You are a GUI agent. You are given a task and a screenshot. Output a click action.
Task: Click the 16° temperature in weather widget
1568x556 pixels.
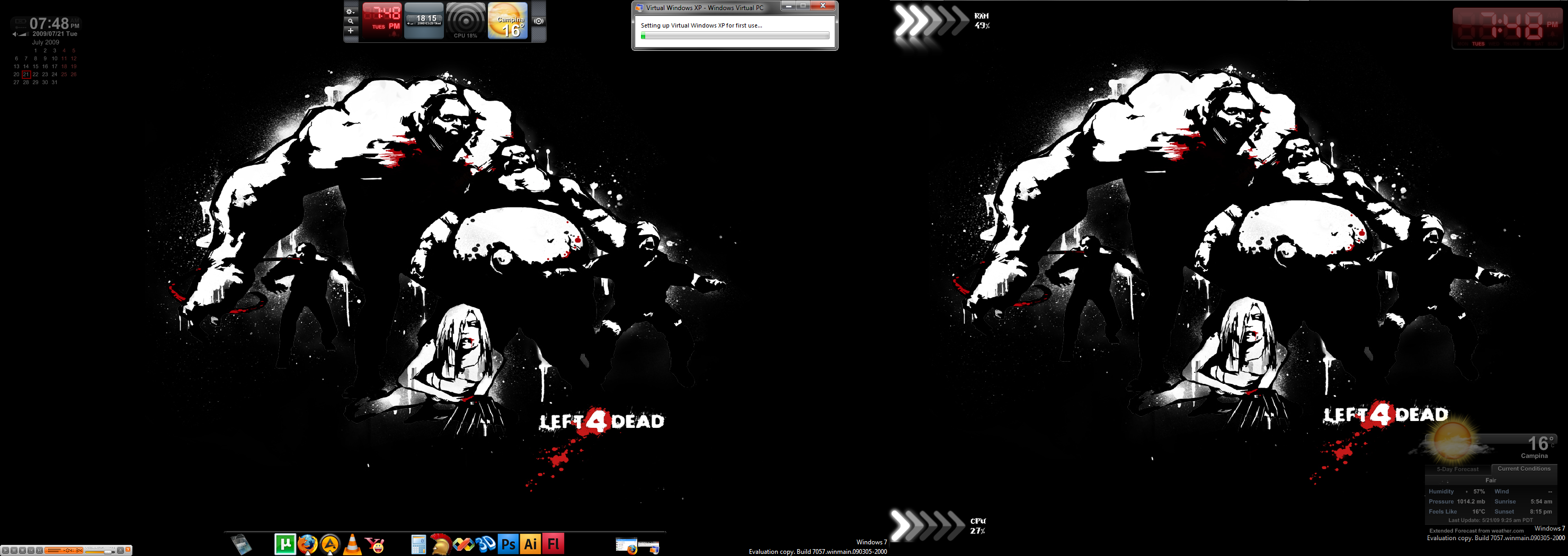coord(1540,443)
